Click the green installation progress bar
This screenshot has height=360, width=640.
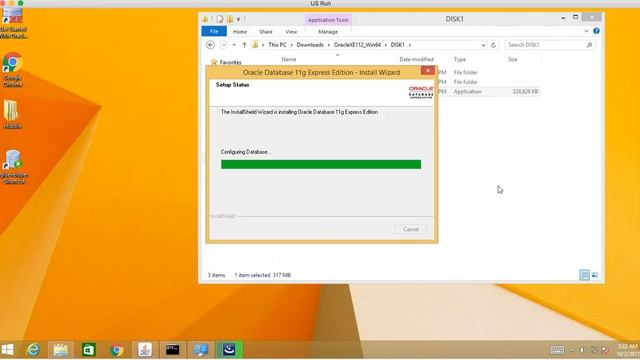[321, 164]
